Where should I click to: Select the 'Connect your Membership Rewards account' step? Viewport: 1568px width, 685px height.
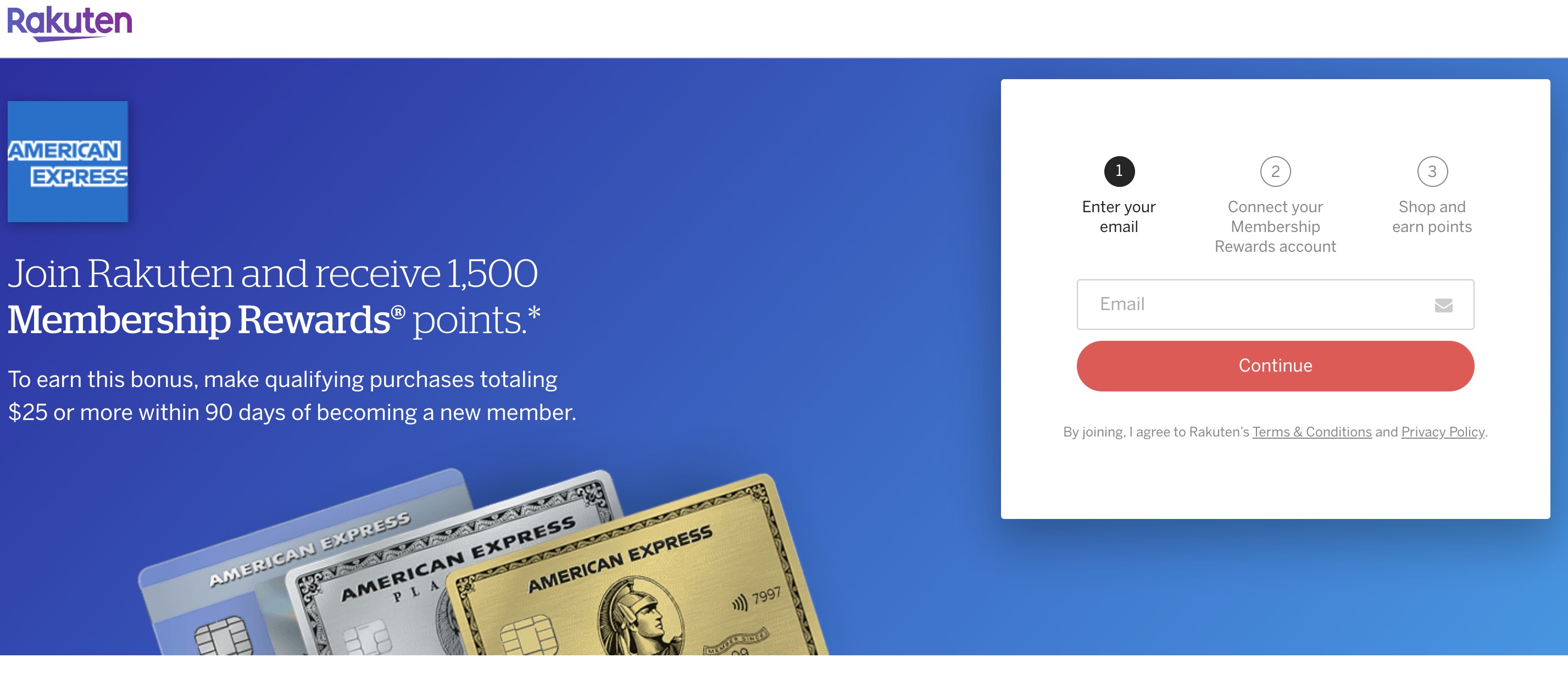(1275, 226)
